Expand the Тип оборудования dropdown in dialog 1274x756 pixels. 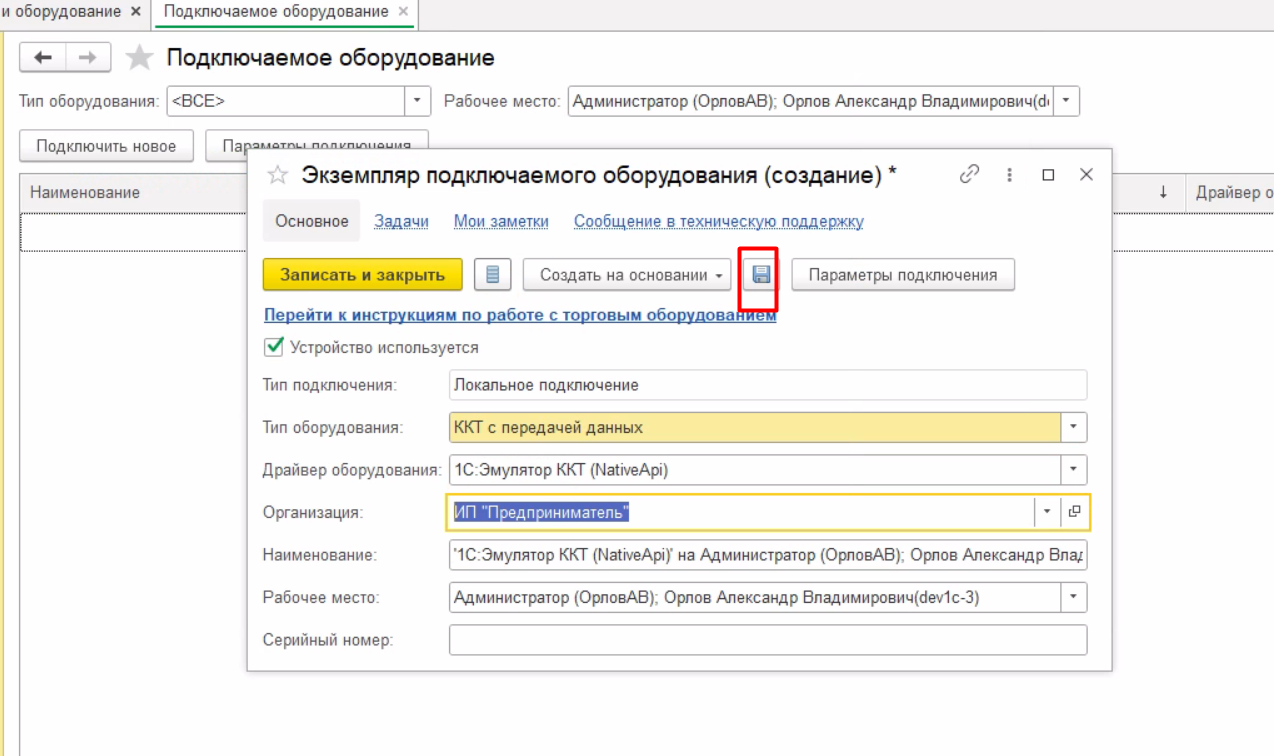click(1074, 427)
